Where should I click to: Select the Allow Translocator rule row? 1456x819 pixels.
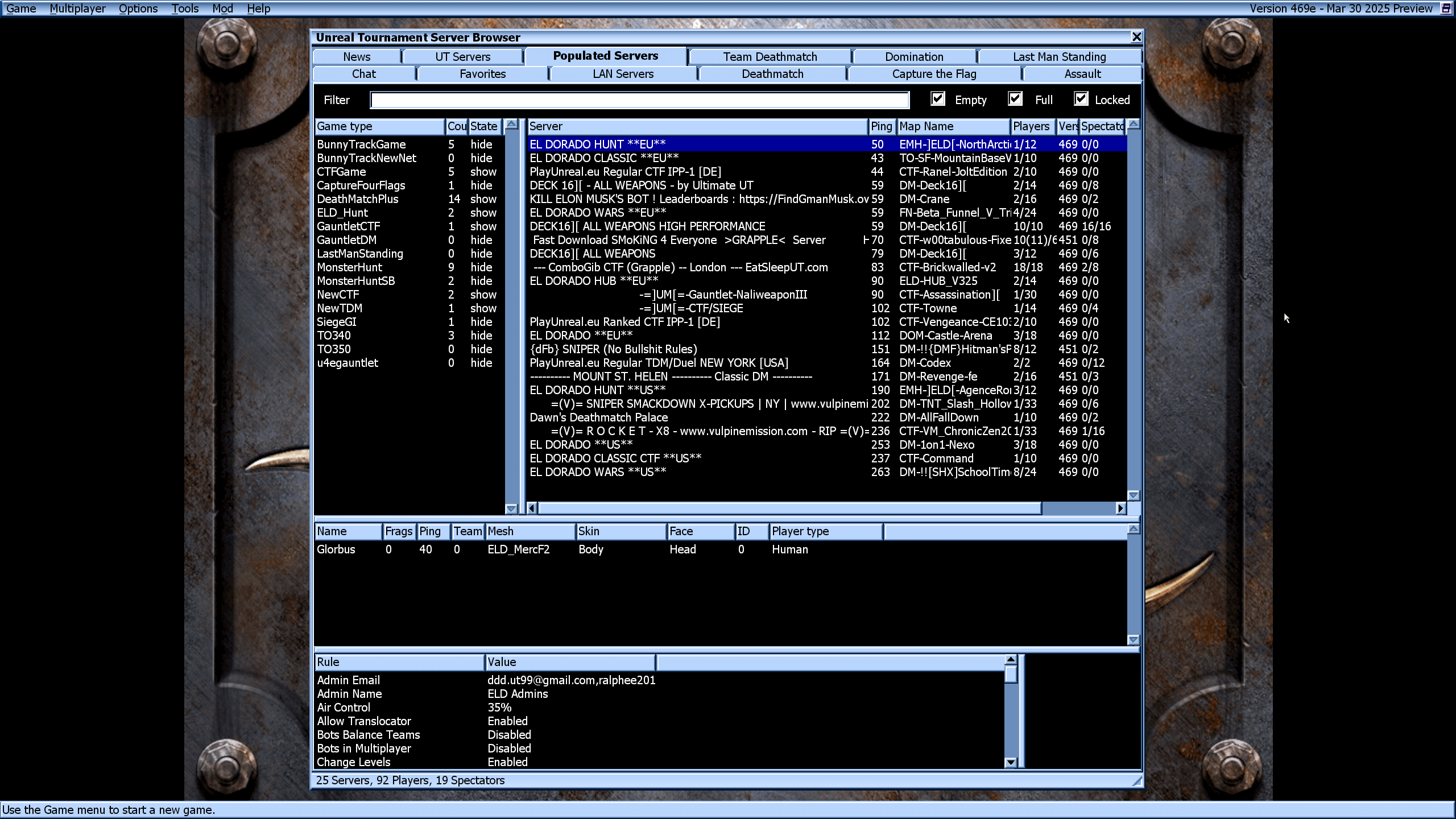click(660, 721)
